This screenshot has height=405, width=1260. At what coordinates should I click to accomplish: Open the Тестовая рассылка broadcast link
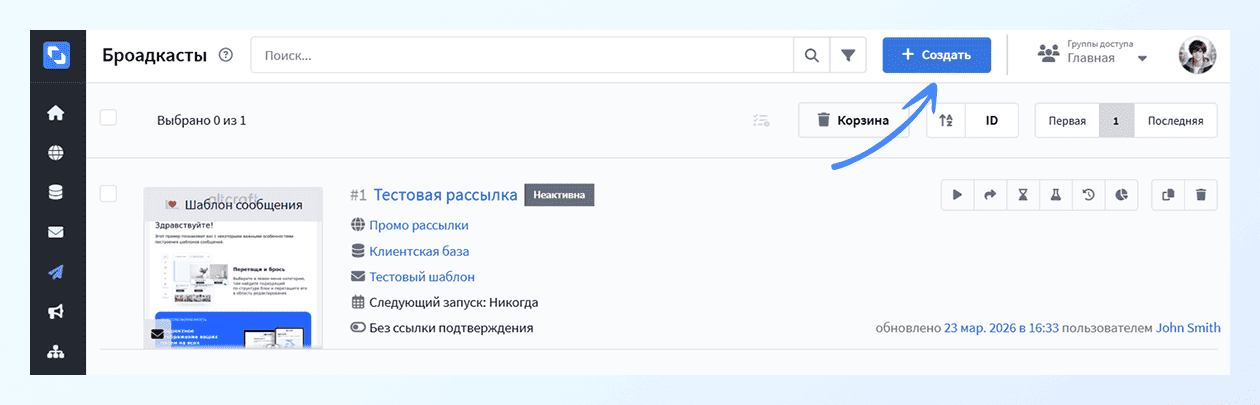coord(445,194)
